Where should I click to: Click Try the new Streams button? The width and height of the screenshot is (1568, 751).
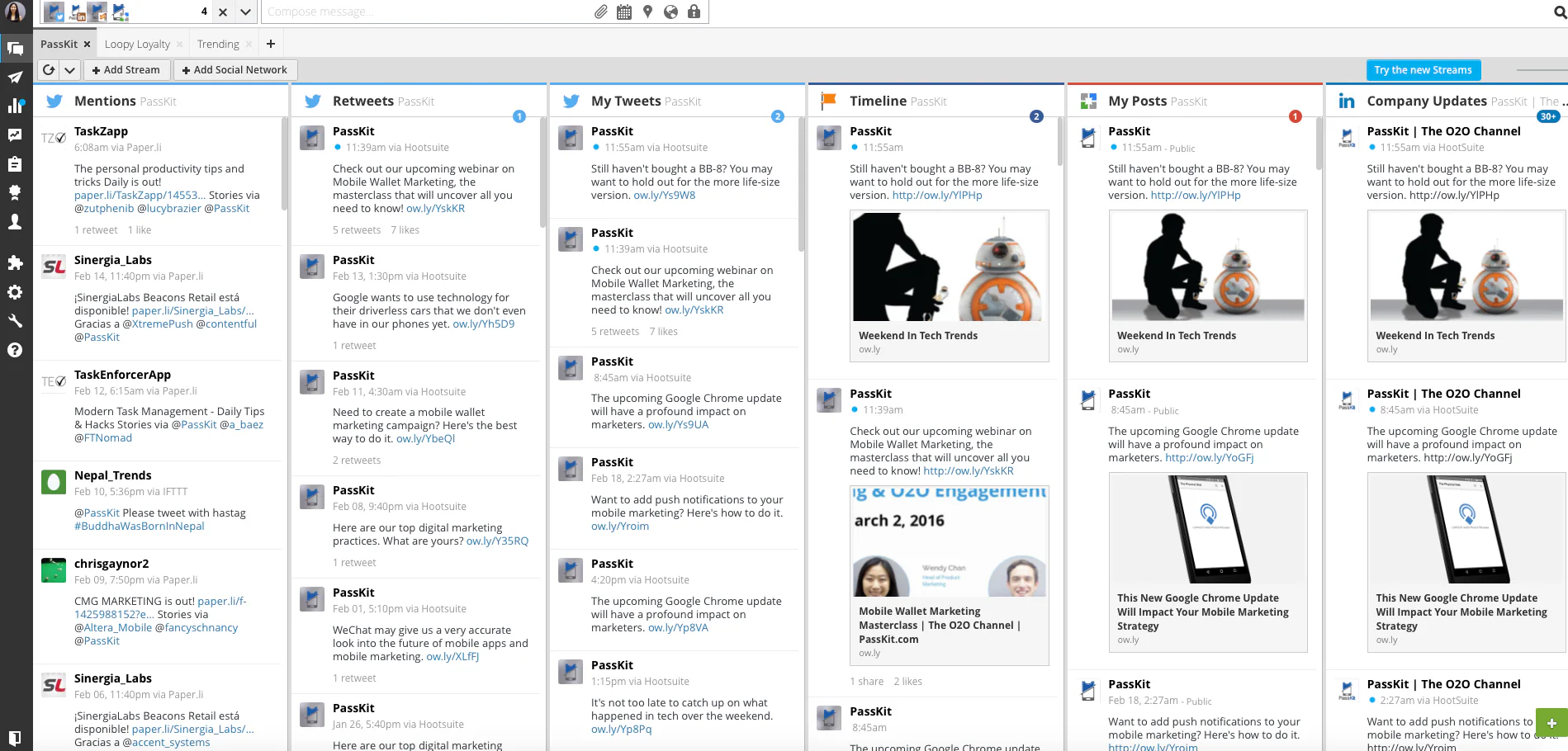[x=1424, y=70]
